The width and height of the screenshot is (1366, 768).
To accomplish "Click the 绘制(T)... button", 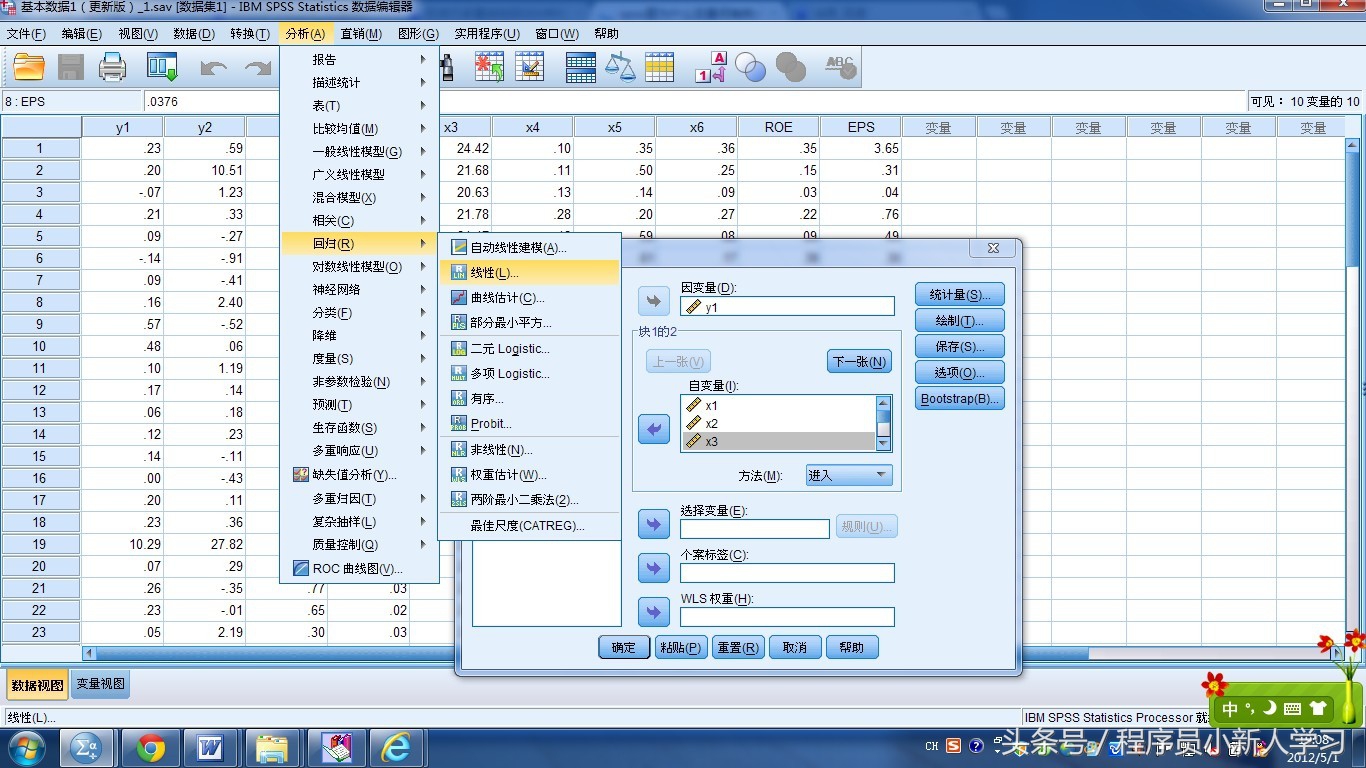I will [x=960, y=320].
